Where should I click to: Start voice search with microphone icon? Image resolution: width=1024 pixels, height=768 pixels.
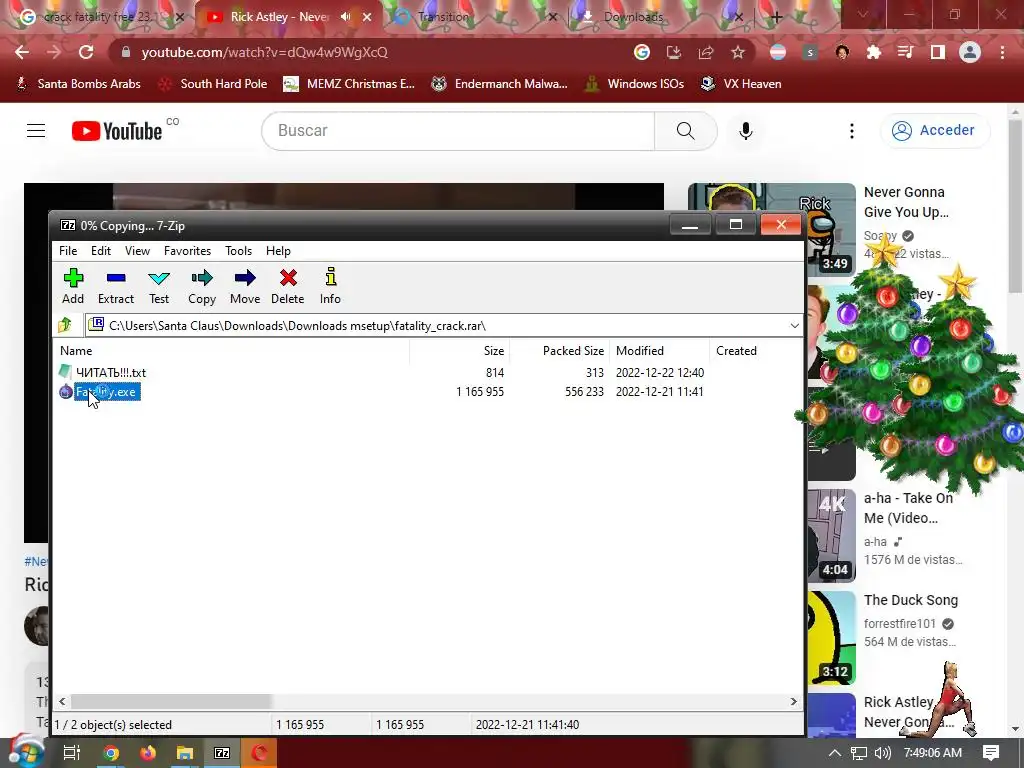pyautogui.click(x=746, y=131)
